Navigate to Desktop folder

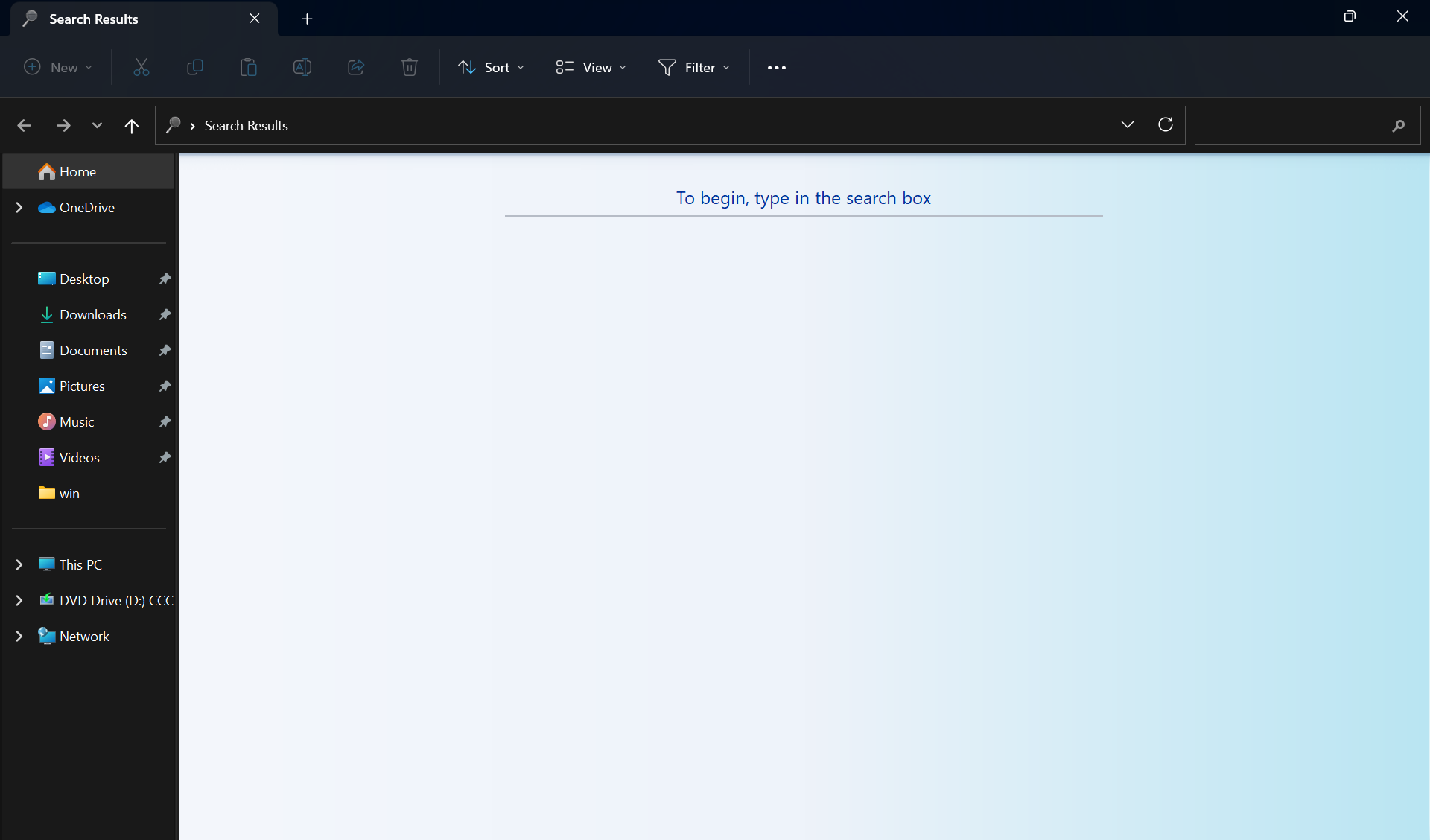coord(84,279)
